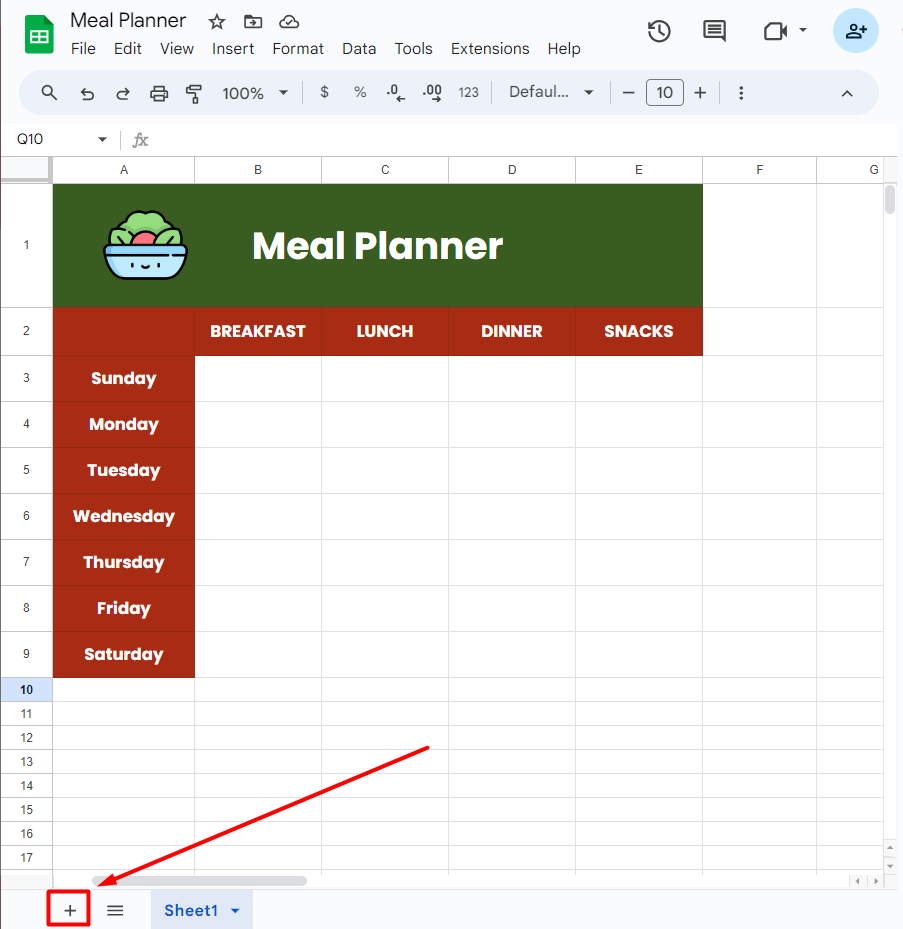Select the DINNER header cell
This screenshot has height=929, width=903.
512,331
